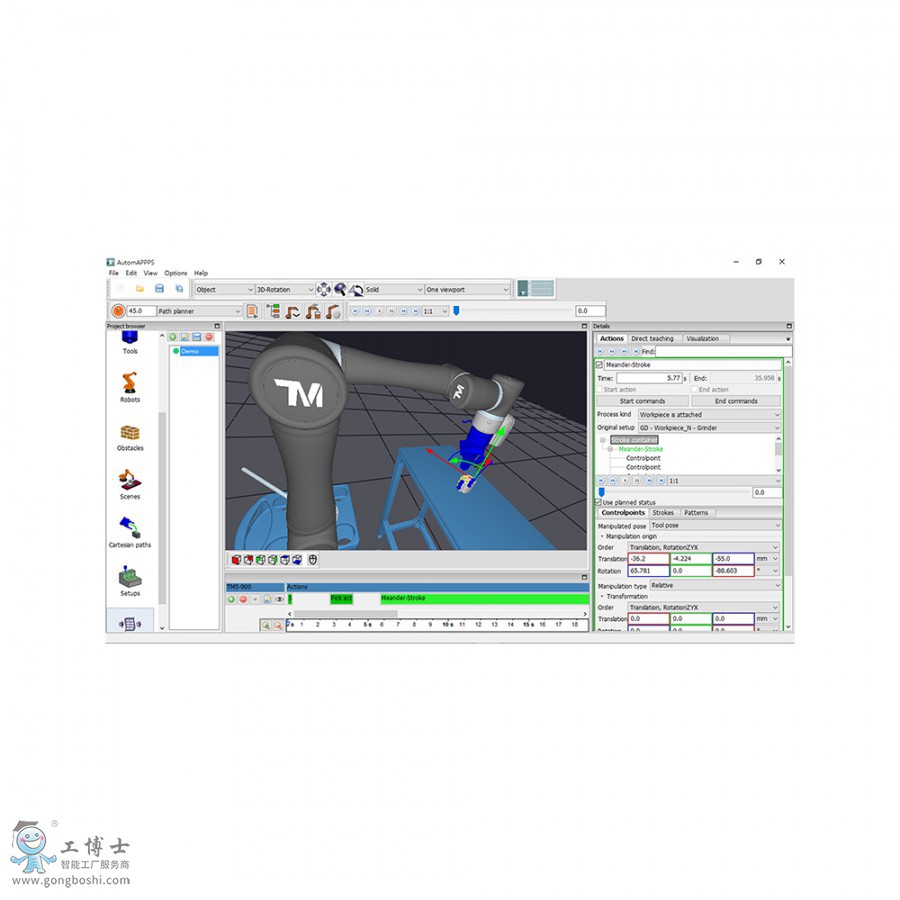This screenshot has width=900, height=900.
Task: Click the Find input field
Action: pos(723,351)
